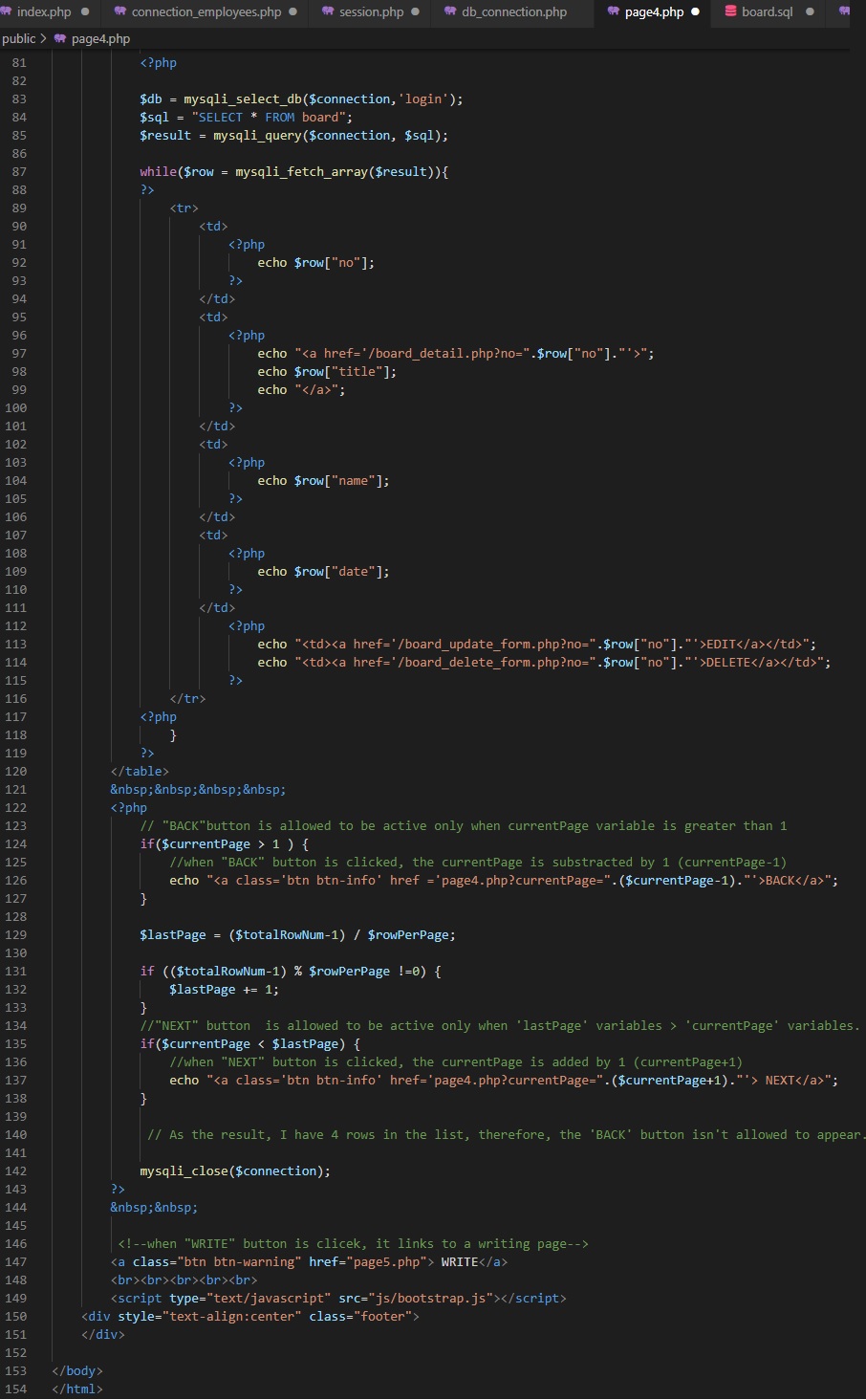Click the PHP elephant icon on connection_employees.php tab
Image resolution: width=866 pixels, height=1400 pixels.
[x=119, y=12]
